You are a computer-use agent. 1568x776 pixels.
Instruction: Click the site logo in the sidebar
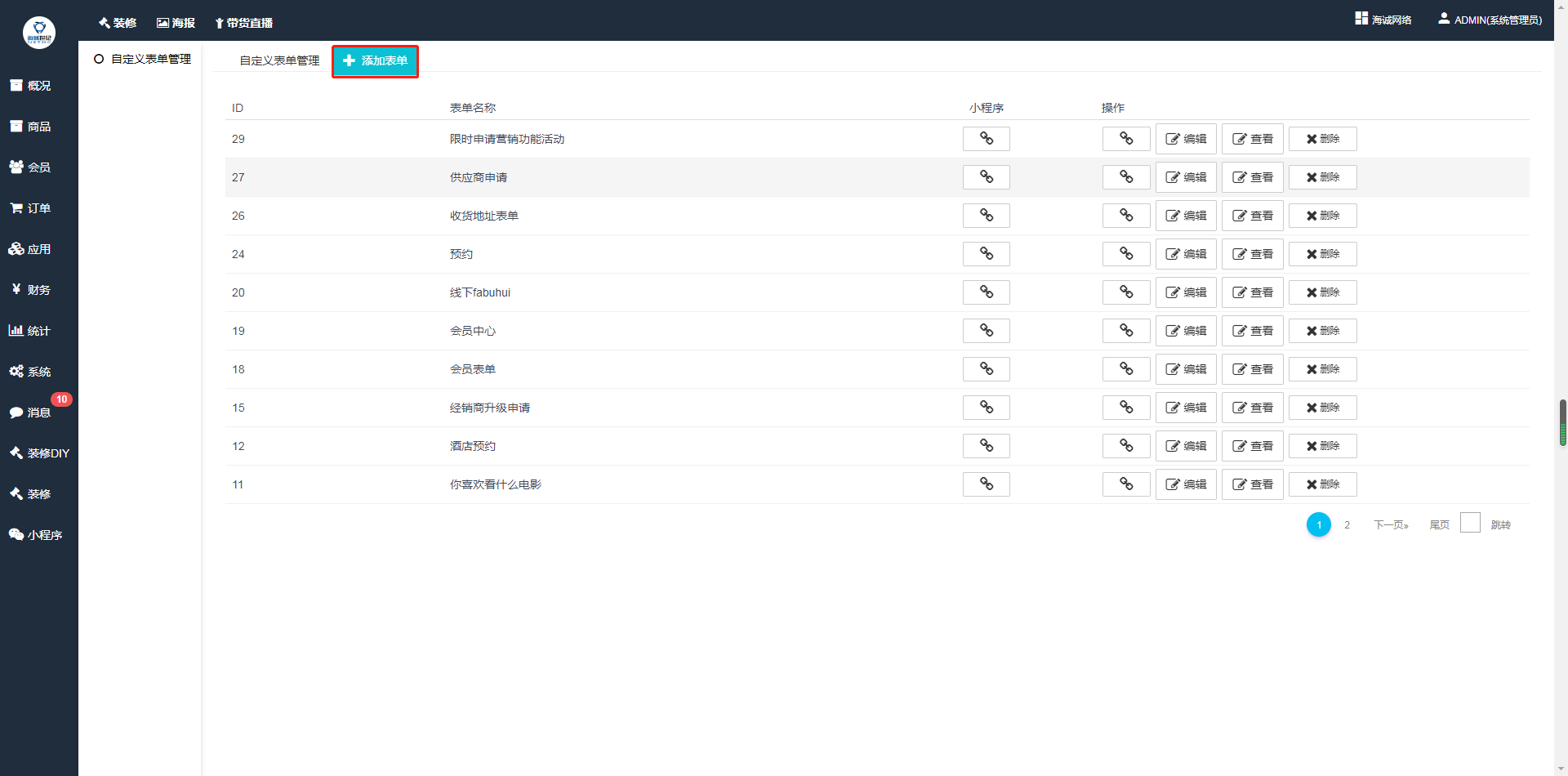(39, 33)
